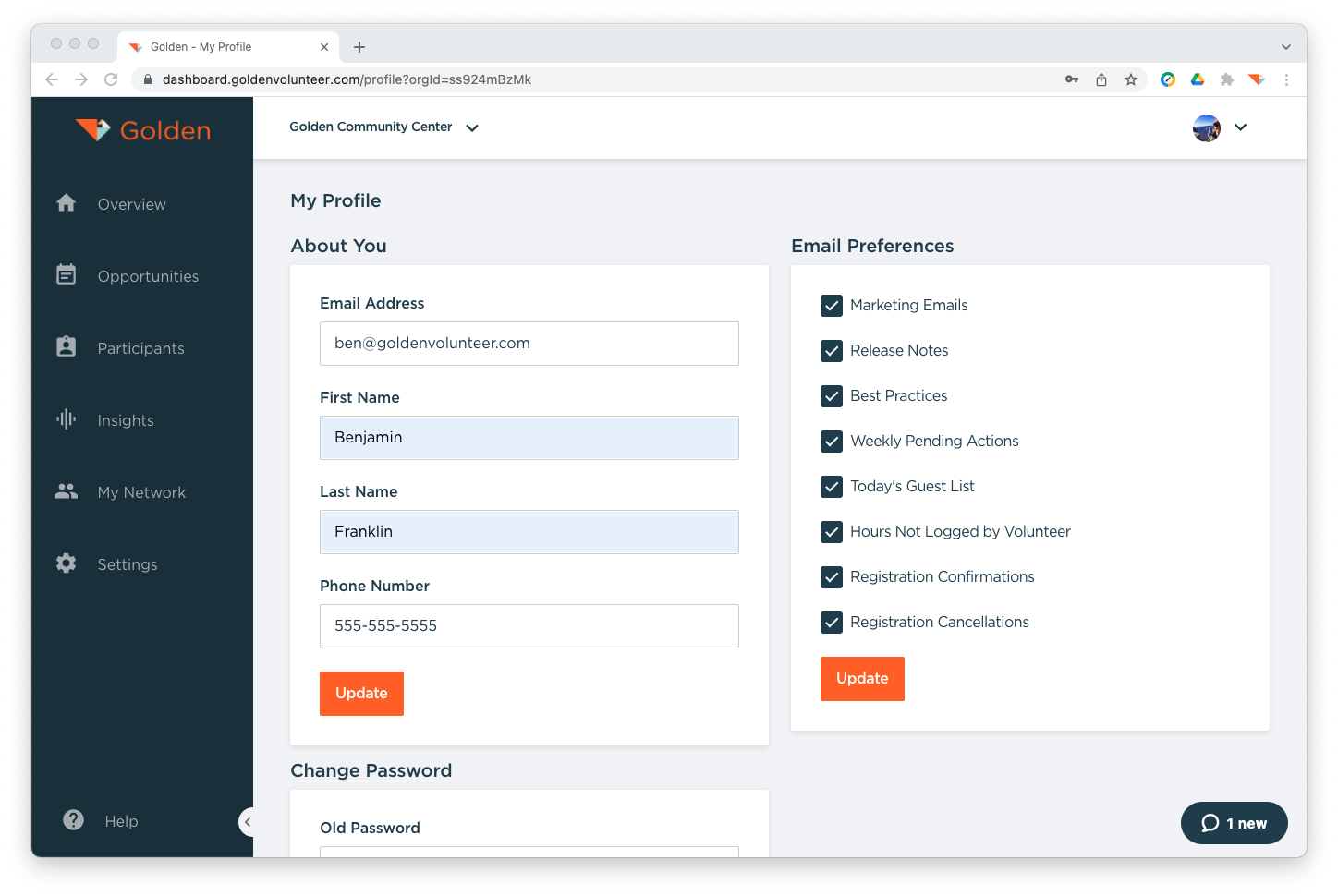
Task: Toggle the Release Notes checkbox
Action: (832, 351)
